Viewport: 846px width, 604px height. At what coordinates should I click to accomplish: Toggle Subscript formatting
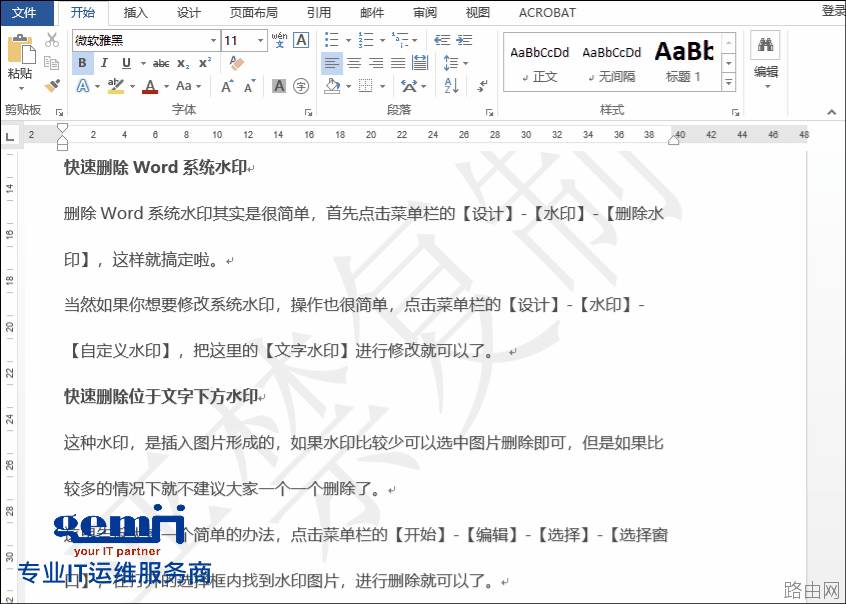pos(183,63)
